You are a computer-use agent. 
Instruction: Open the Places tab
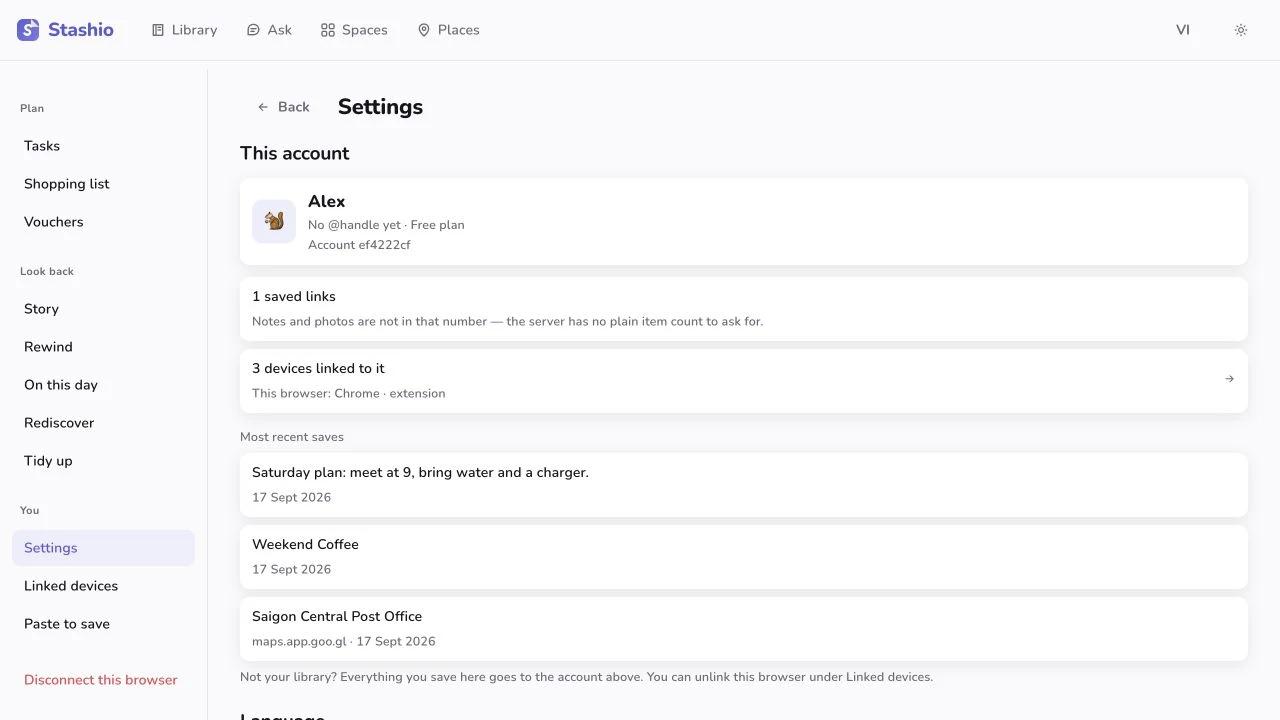click(x=449, y=30)
